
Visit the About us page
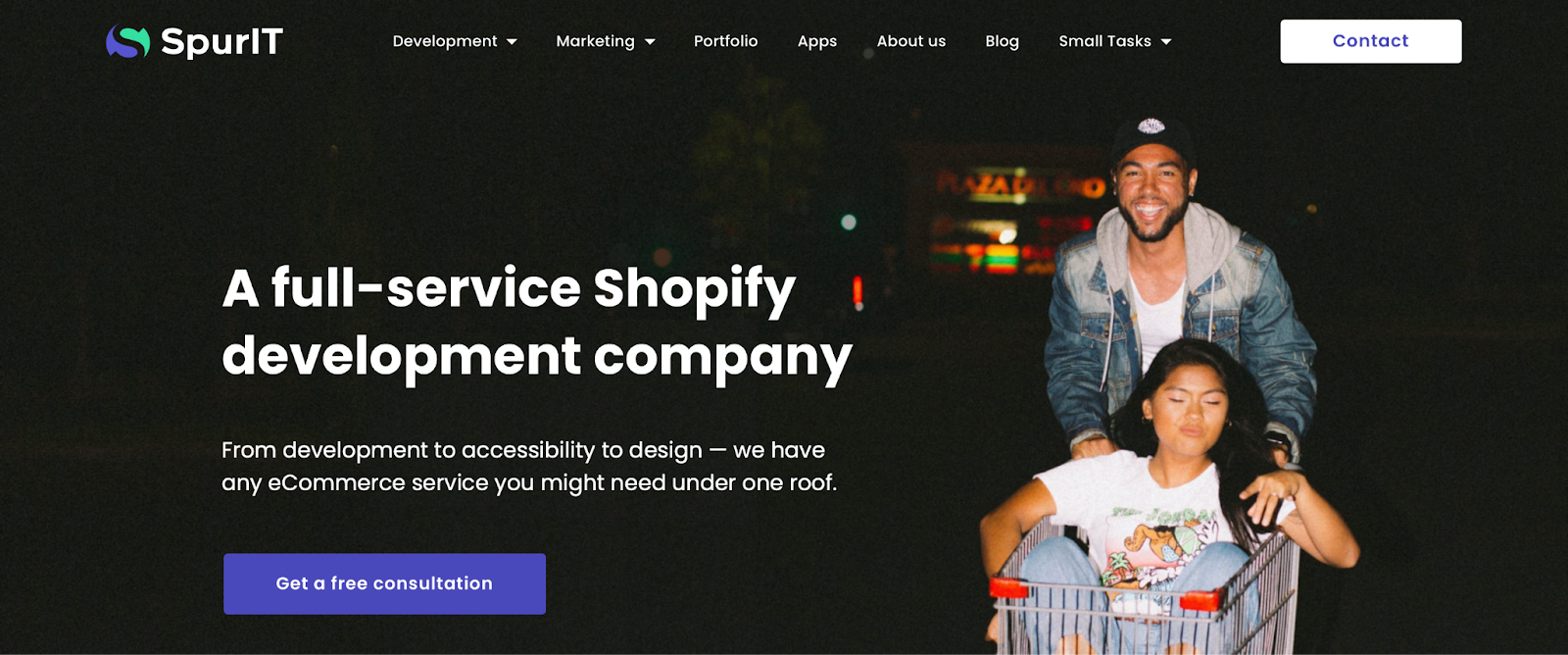click(910, 41)
